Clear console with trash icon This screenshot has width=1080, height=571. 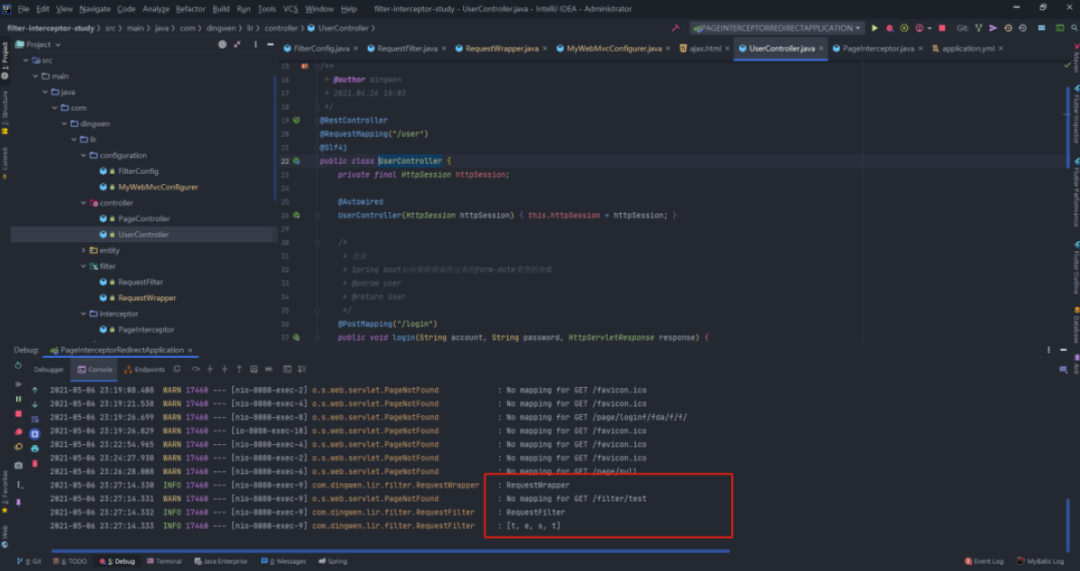pyautogui.click(x=35, y=464)
